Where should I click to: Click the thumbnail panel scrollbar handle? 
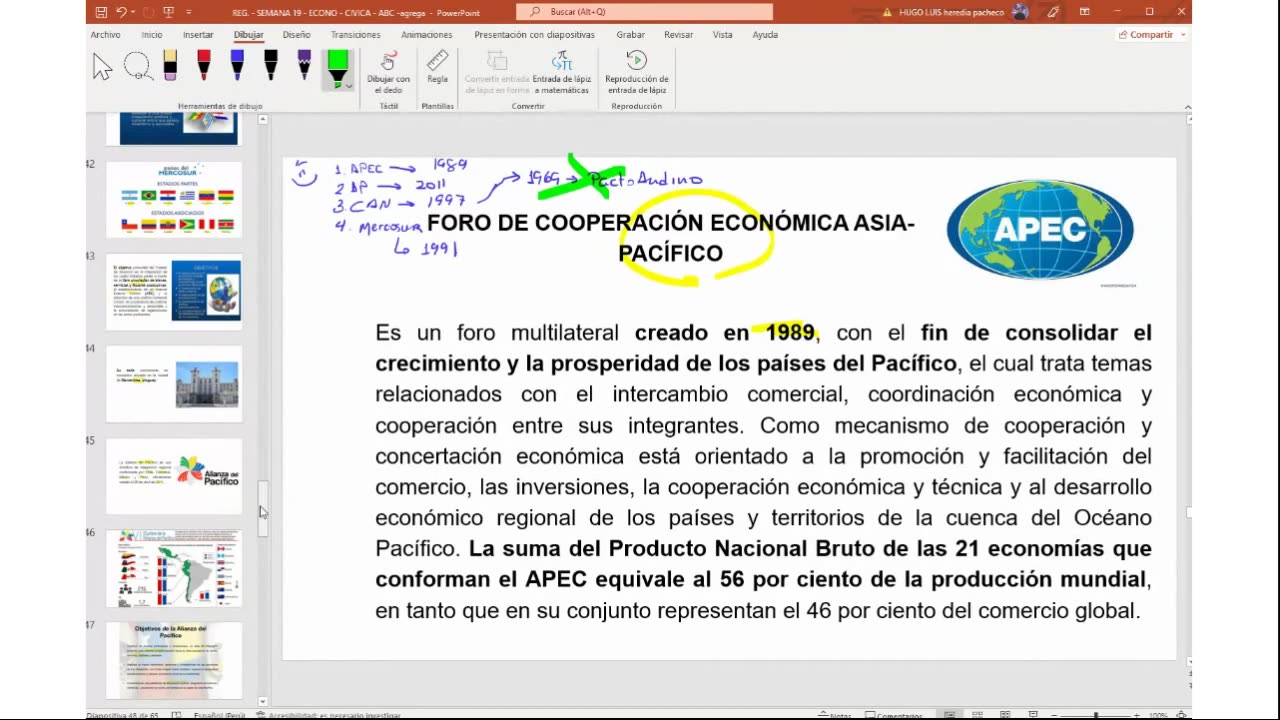point(263,509)
